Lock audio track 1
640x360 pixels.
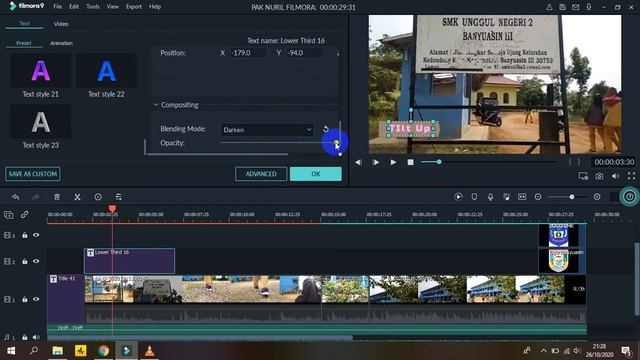tap(24, 337)
